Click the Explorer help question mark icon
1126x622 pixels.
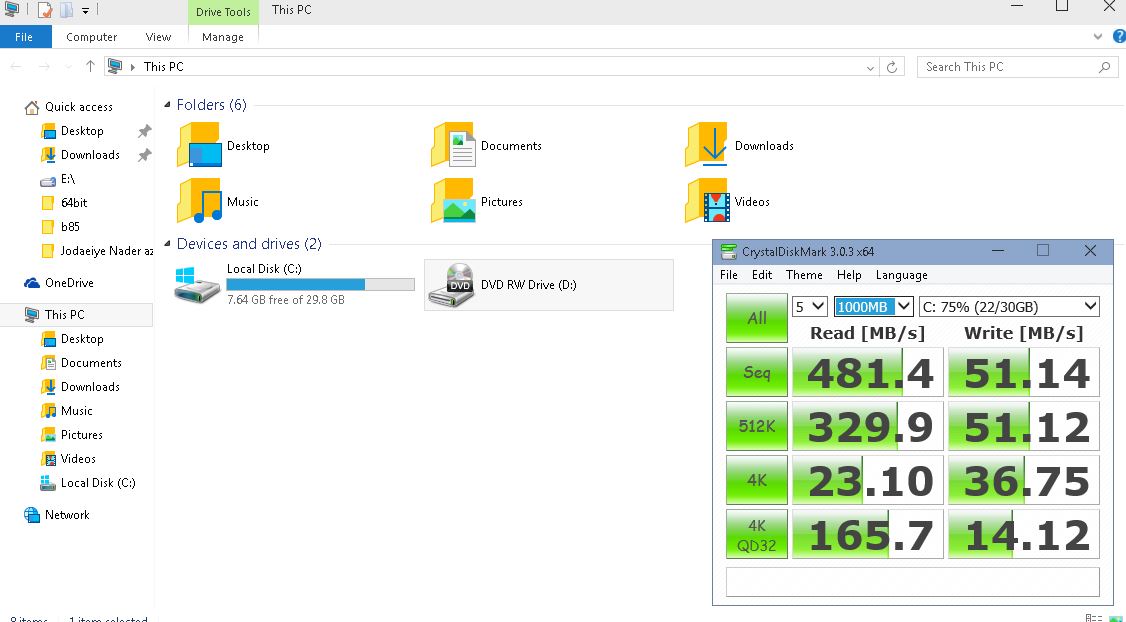click(1119, 37)
